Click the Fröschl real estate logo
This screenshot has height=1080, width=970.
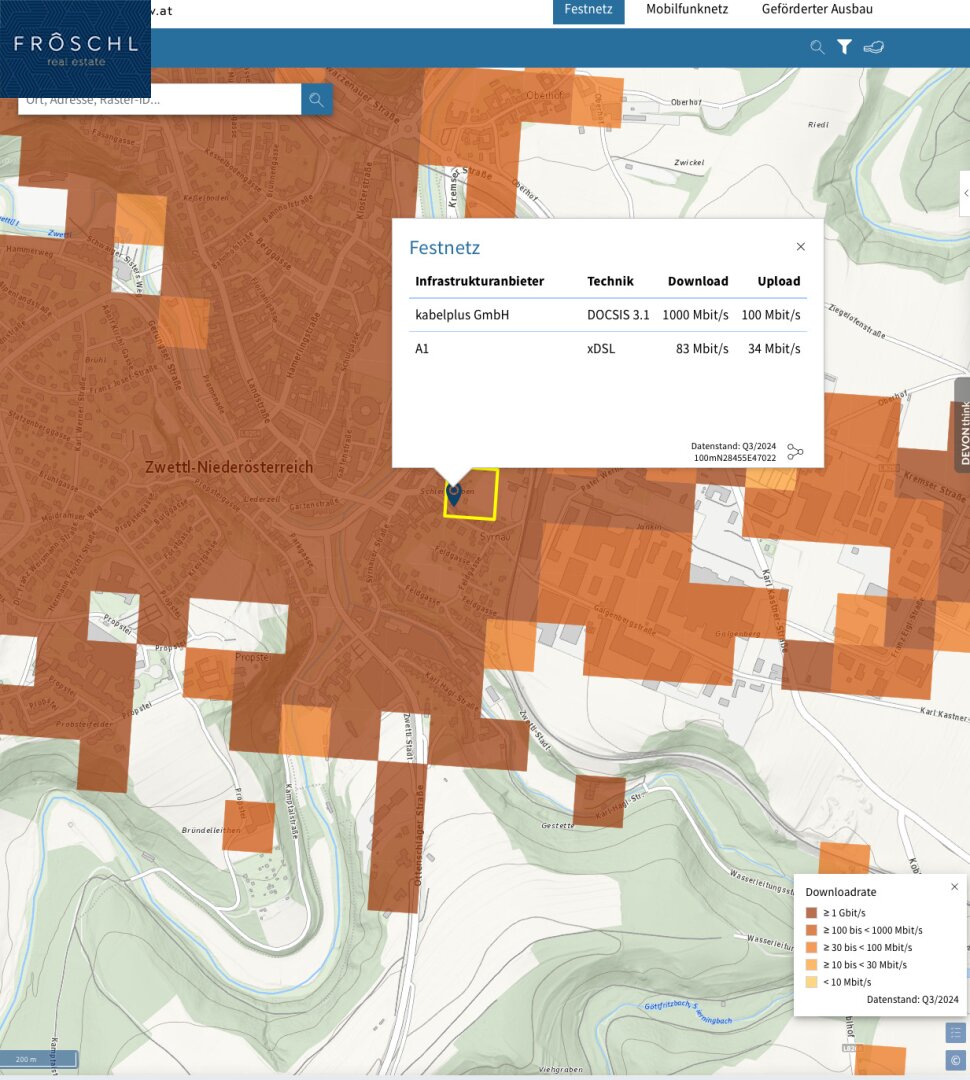pos(75,48)
